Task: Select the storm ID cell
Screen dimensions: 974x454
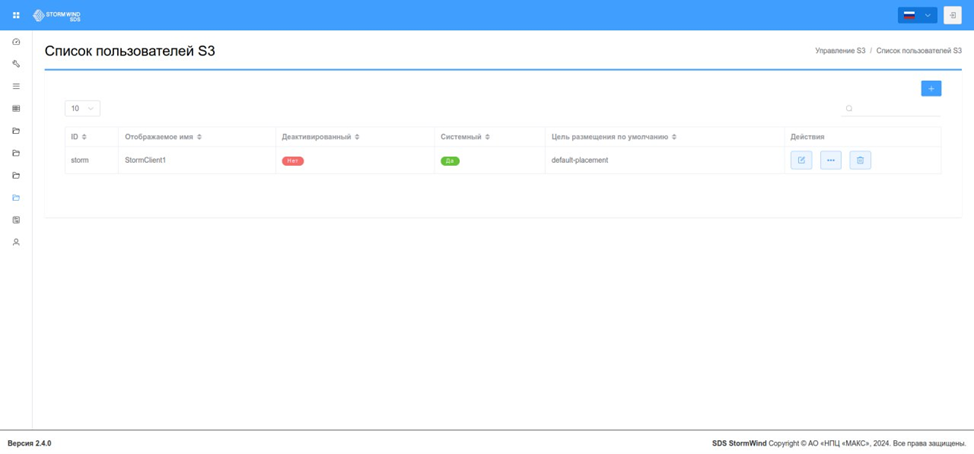Action: [x=91, y=160]
